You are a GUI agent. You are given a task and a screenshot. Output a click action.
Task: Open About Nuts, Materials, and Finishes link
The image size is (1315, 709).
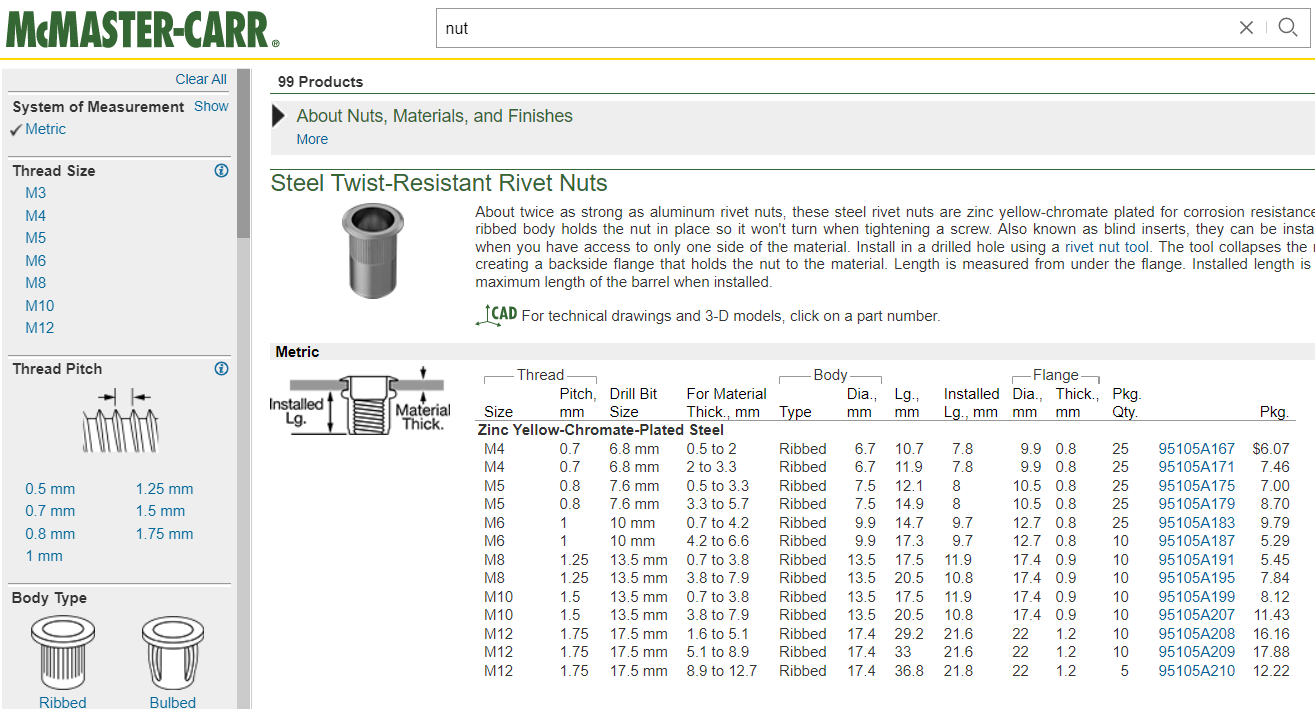tap(435, 116)
